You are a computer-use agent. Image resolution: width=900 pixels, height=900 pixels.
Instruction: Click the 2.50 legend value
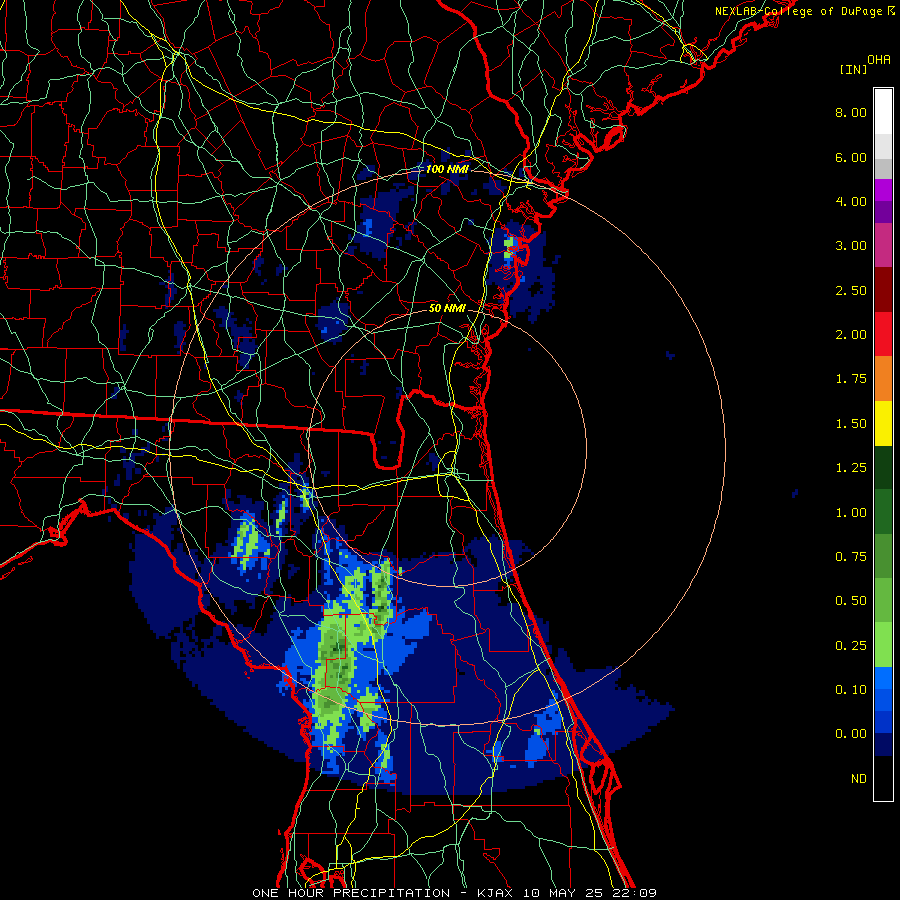pyautogui.click(x=851, y=290)
